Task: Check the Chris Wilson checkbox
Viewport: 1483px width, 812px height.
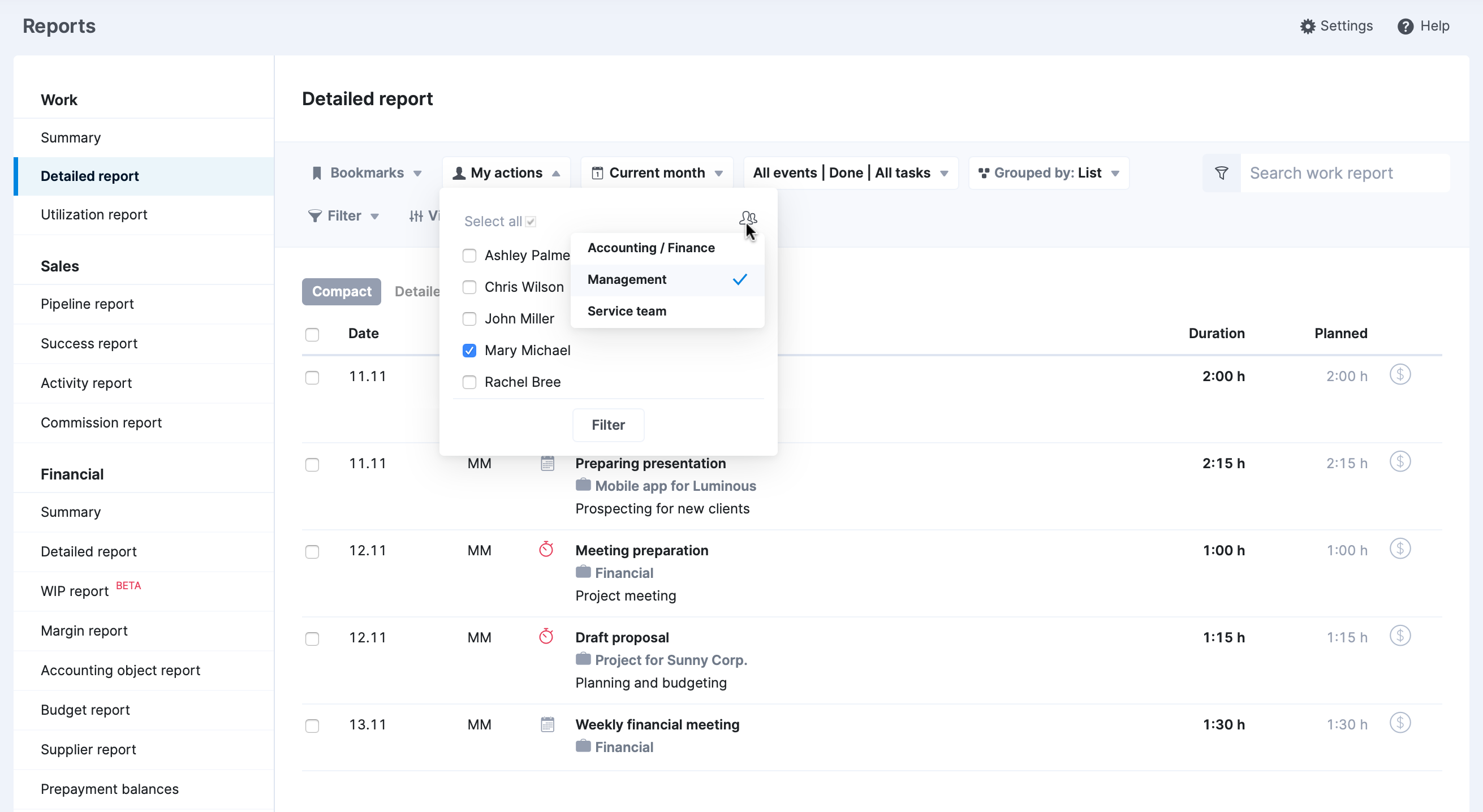Action: 469,287
